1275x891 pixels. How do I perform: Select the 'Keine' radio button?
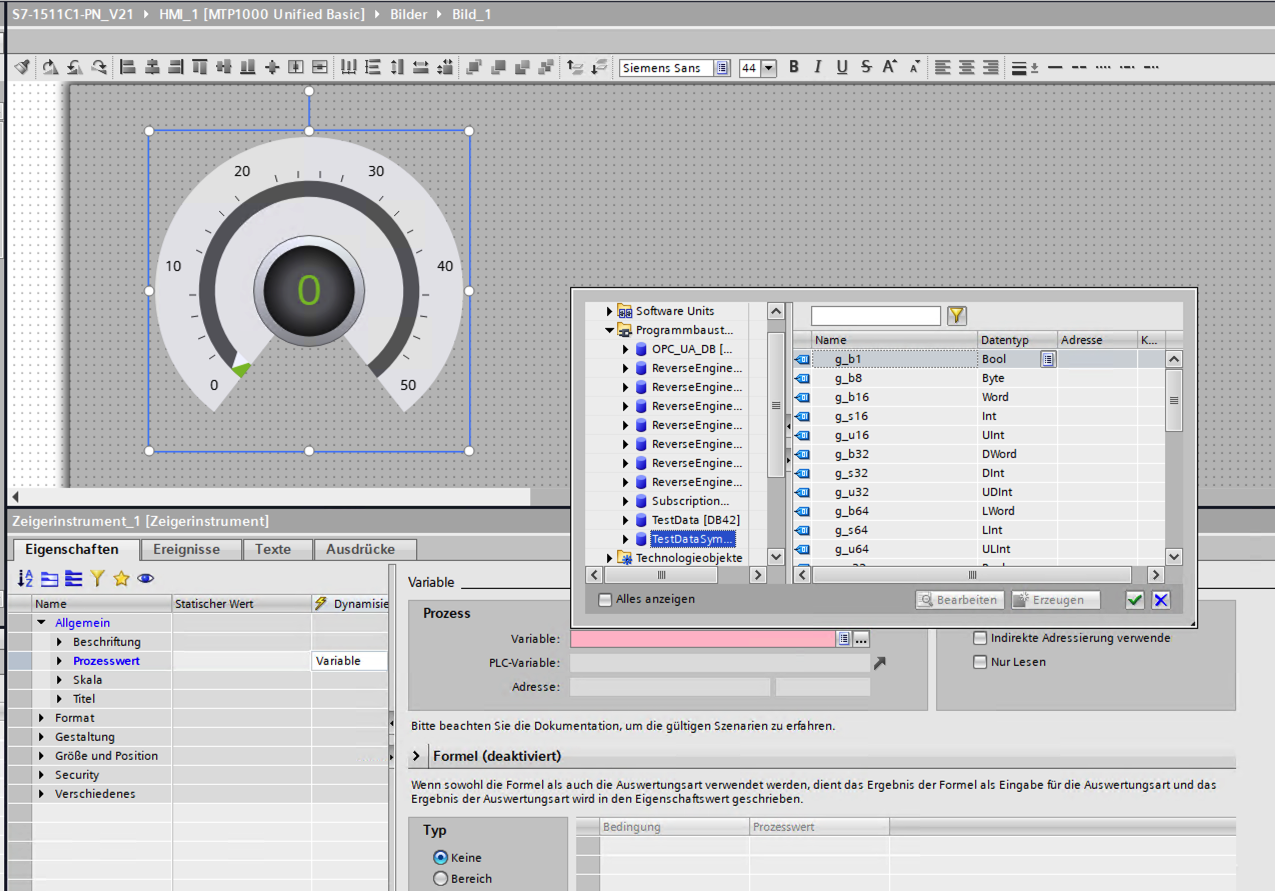pyautogui.click(x=440, y=858)
